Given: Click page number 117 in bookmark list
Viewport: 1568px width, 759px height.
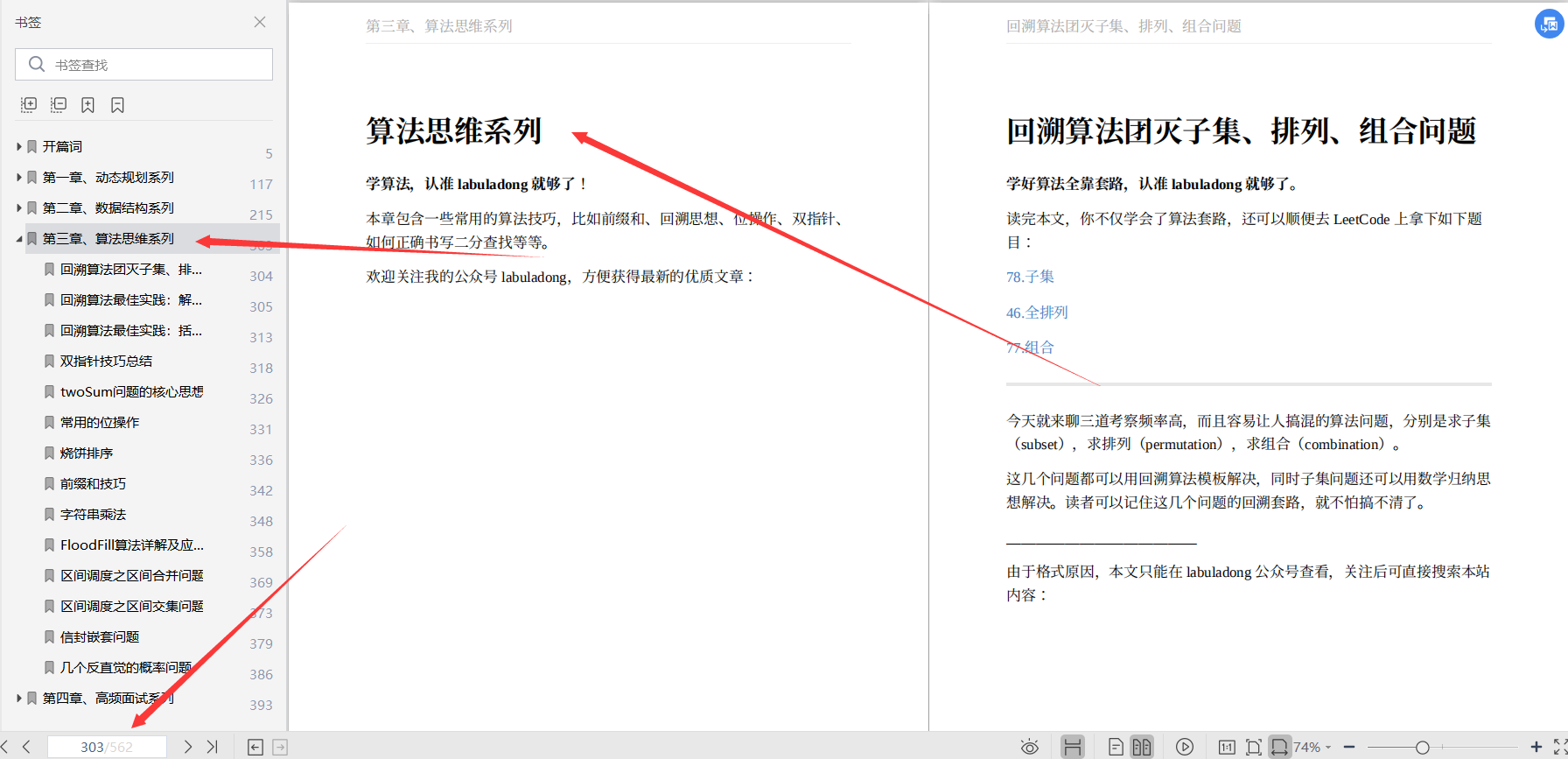Looking at the screenshot, I should point(261,184).
